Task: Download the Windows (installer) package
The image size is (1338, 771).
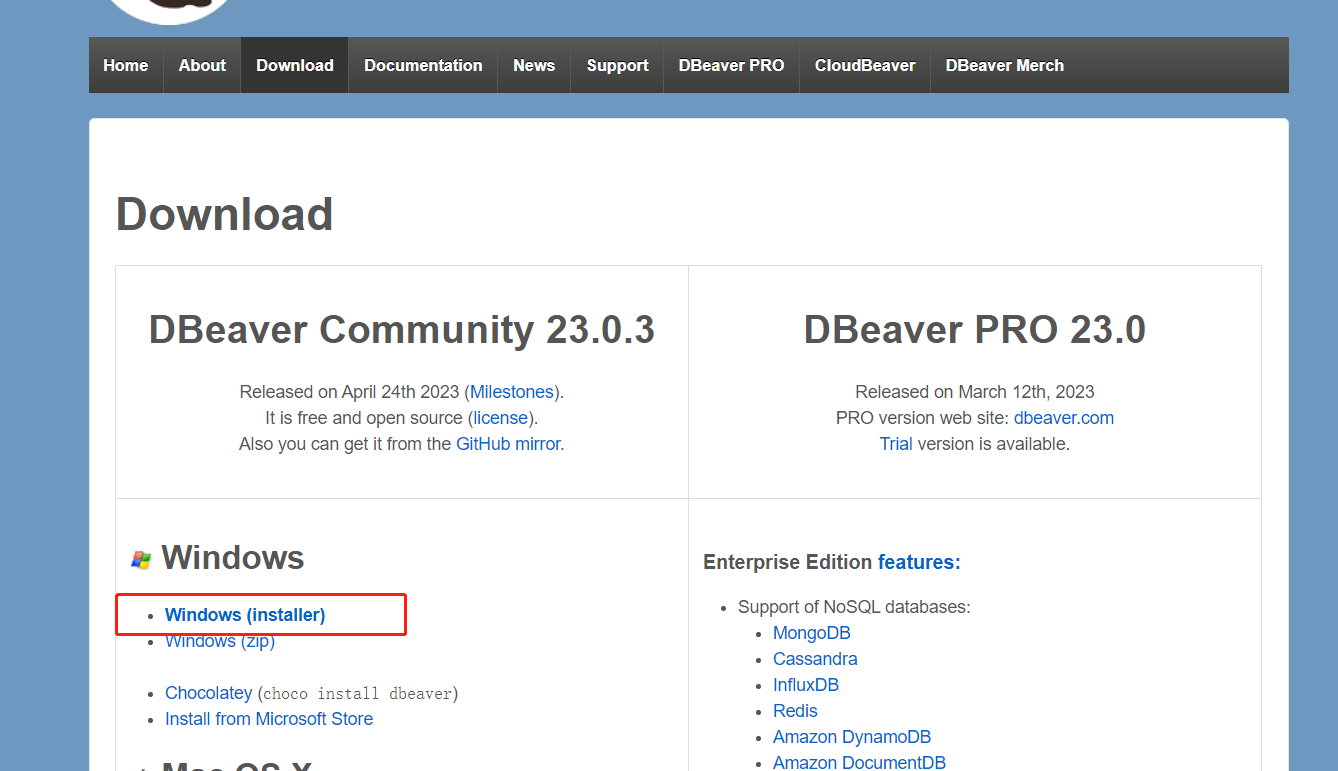Action: [245, 615]
